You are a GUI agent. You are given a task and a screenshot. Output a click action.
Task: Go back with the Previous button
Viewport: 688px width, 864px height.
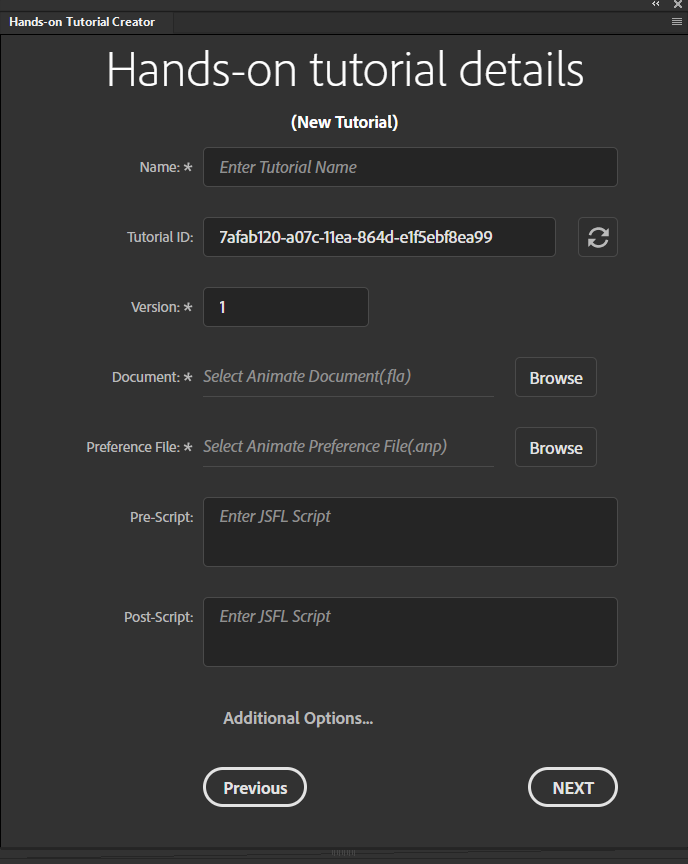coord(255,788)
